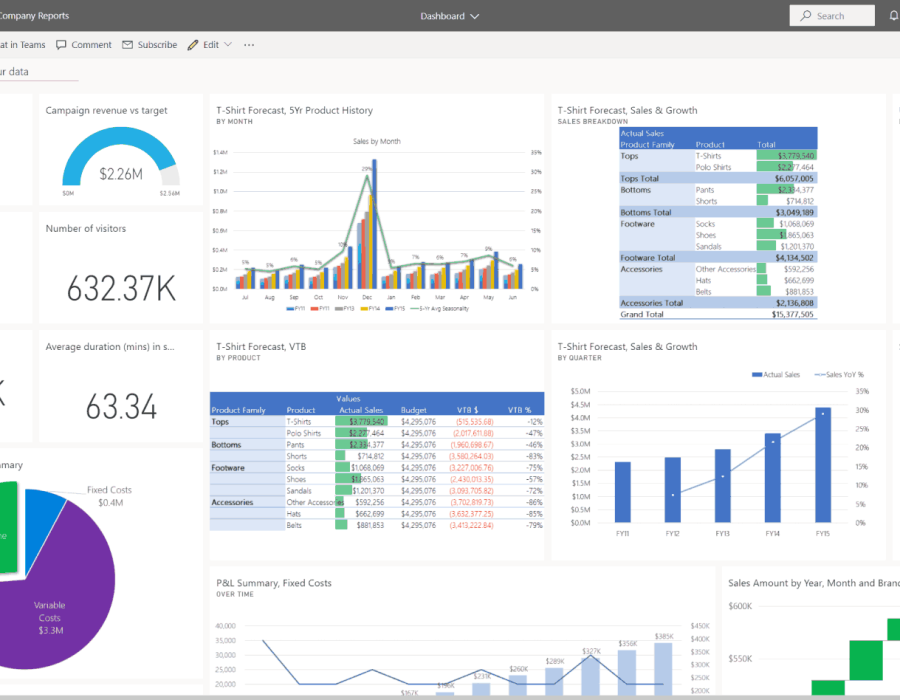The width and height of the screenshot is (900, 700).
Task: Expand the Dashboard title dropdown
Action: coord(474,16)
